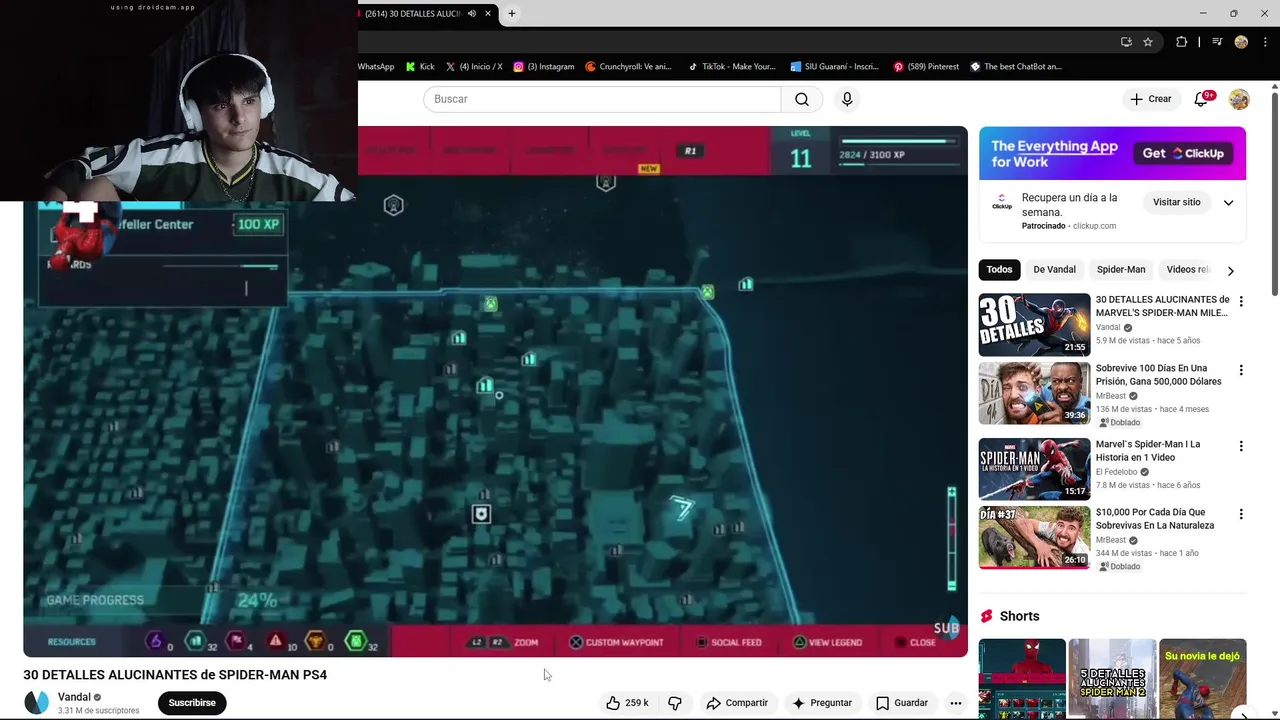The height and width of the screenshot is (720, 1280).
Task: Click install app icon in address bar
Action: [1126, 42]
